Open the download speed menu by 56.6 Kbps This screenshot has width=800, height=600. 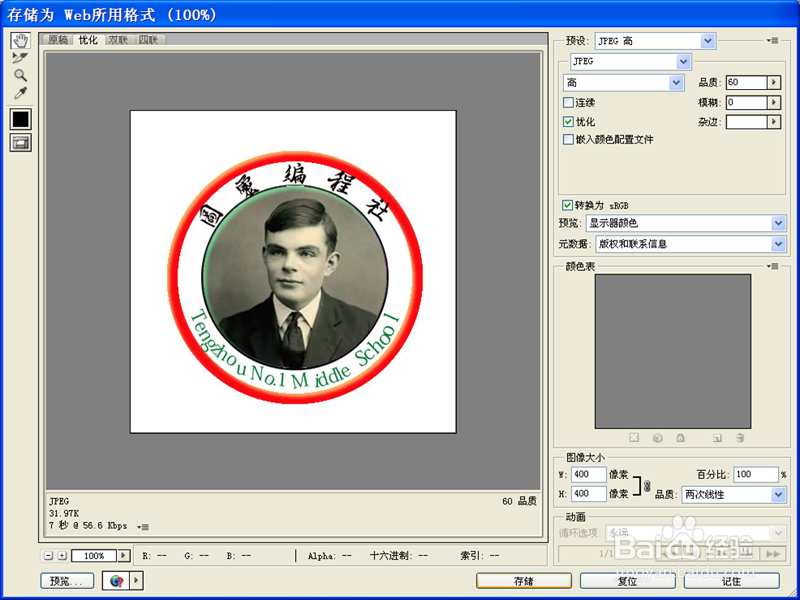click(x=143, y=527)
